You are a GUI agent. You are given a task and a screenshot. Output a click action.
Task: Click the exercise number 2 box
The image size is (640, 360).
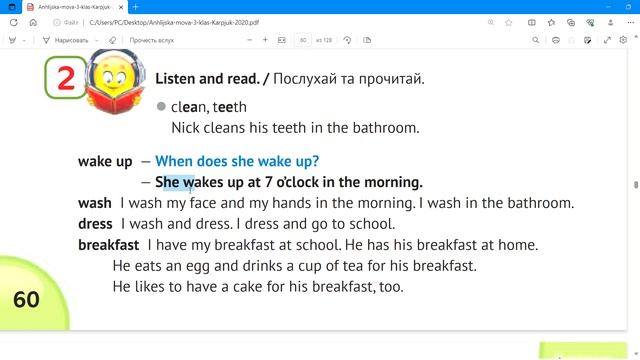65,78
